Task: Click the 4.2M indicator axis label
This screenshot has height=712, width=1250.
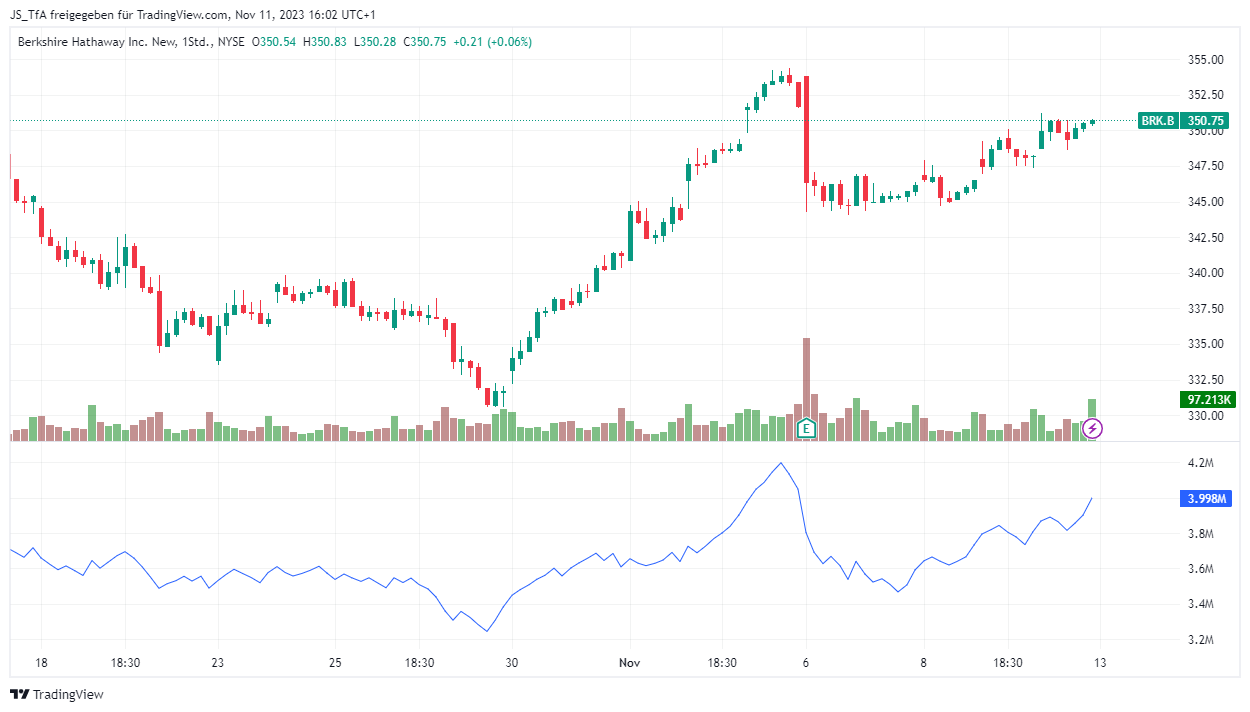Action: [1200, 464]
